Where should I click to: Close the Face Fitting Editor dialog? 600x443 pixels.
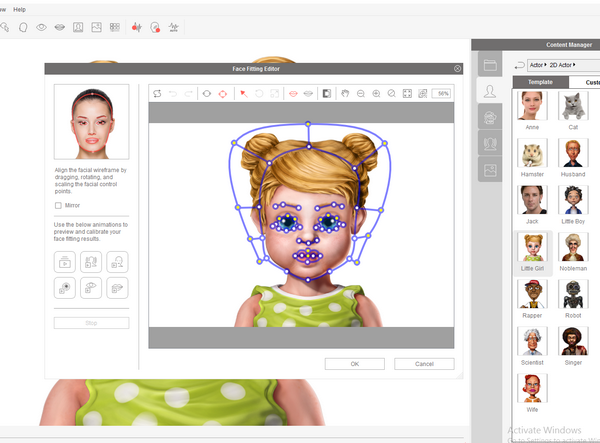pos(457,68)
